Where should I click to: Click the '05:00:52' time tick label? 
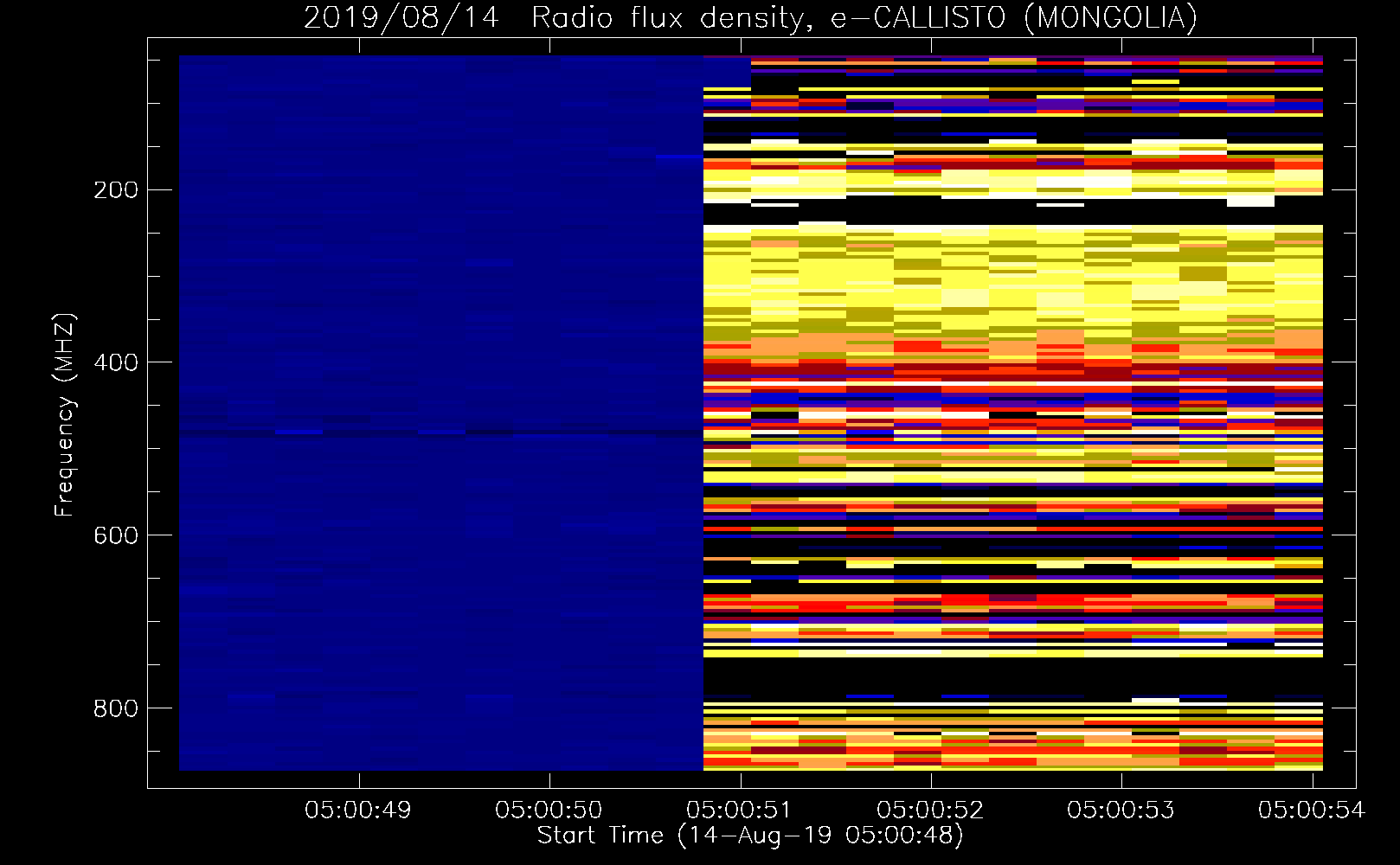(x=930, y=810)
